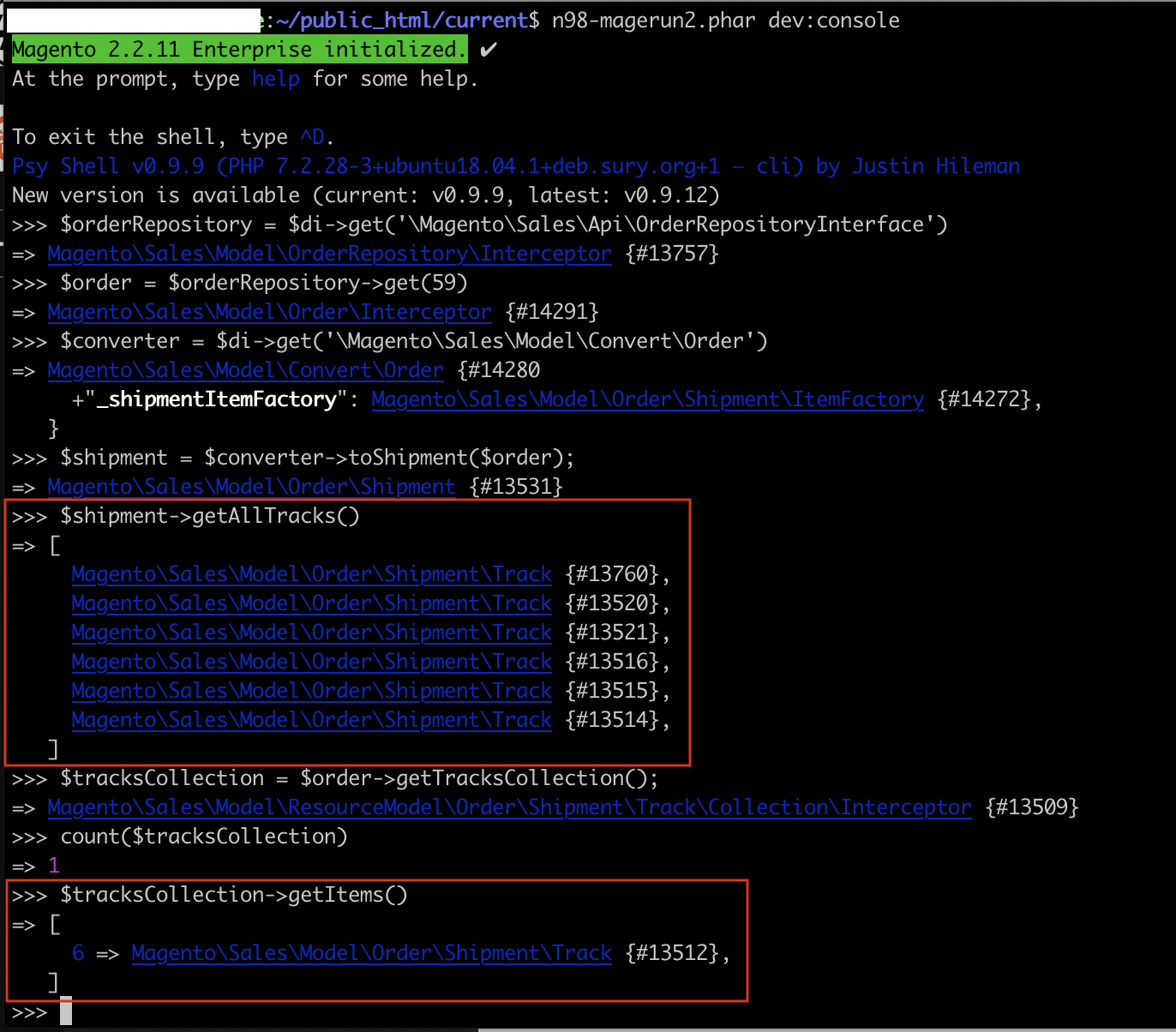The height and width of the screenshot is (1032, 1176).
Task: Click the Shipment\Track link with id #13520
Action: point(312,603)
